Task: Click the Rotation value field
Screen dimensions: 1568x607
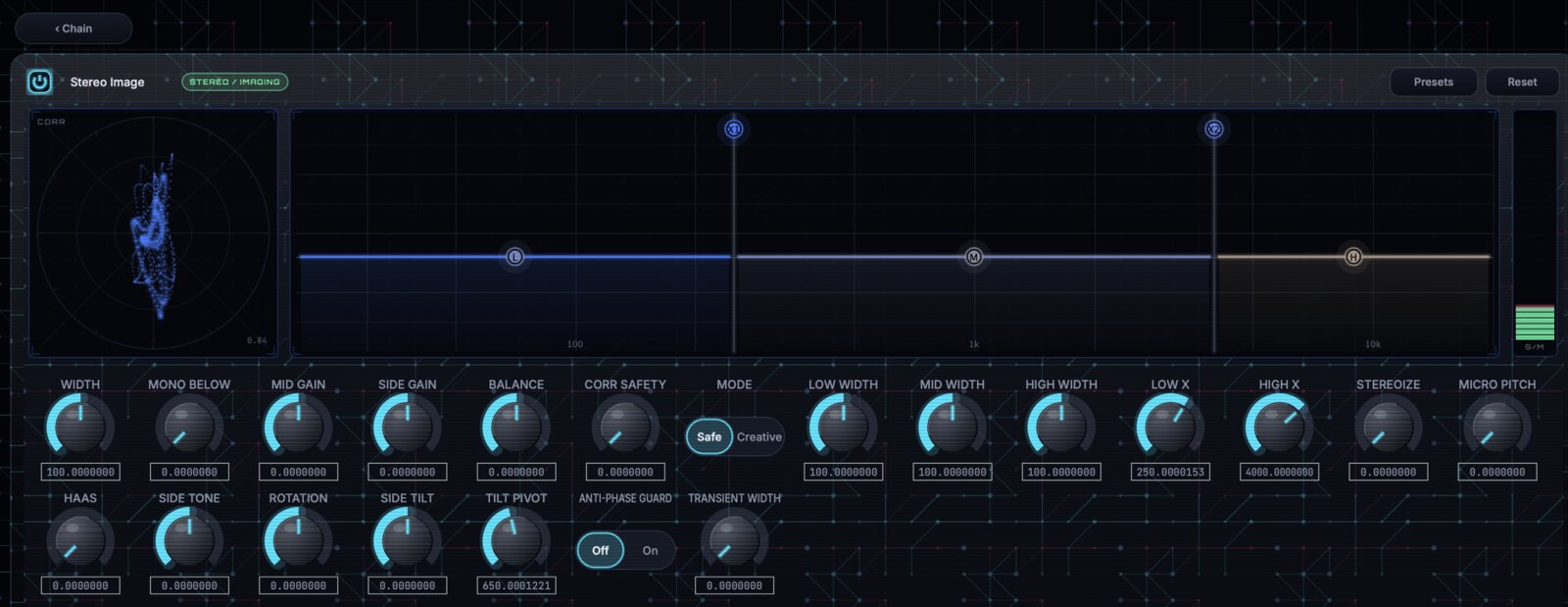Action: [298, 585]
